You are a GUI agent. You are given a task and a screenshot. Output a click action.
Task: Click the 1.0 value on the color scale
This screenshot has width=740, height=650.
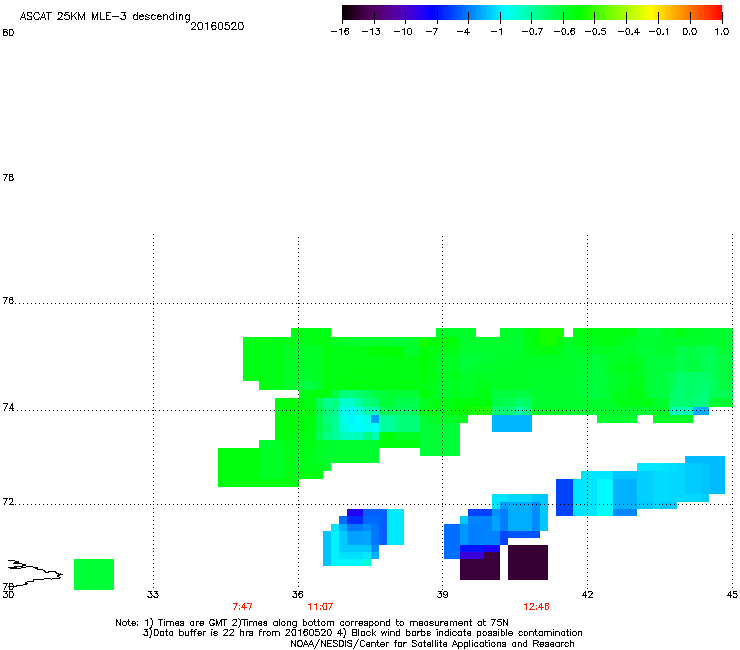722,32
